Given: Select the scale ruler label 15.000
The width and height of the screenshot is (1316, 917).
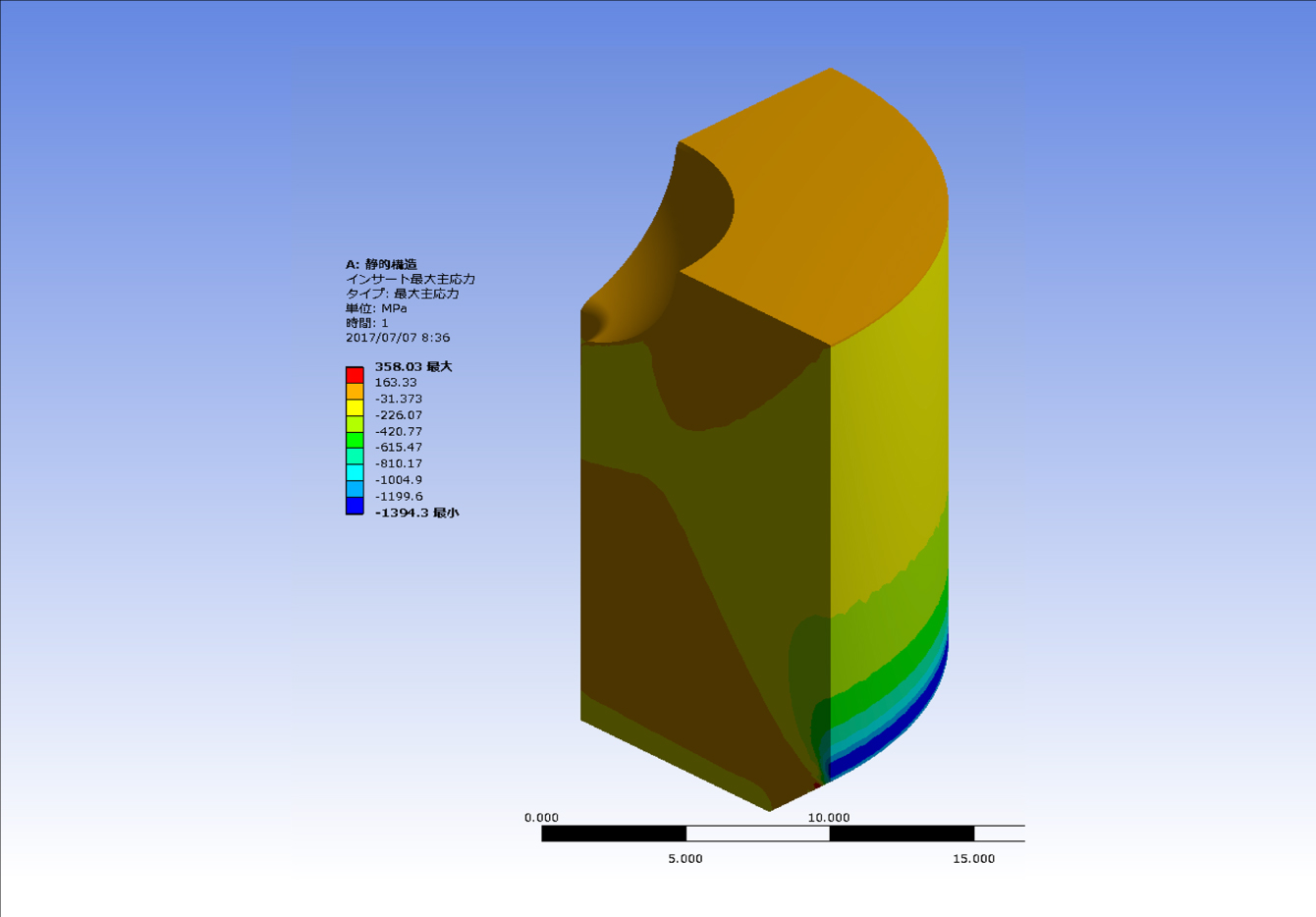Looking at the screenshot, I should tap(973, 858).
